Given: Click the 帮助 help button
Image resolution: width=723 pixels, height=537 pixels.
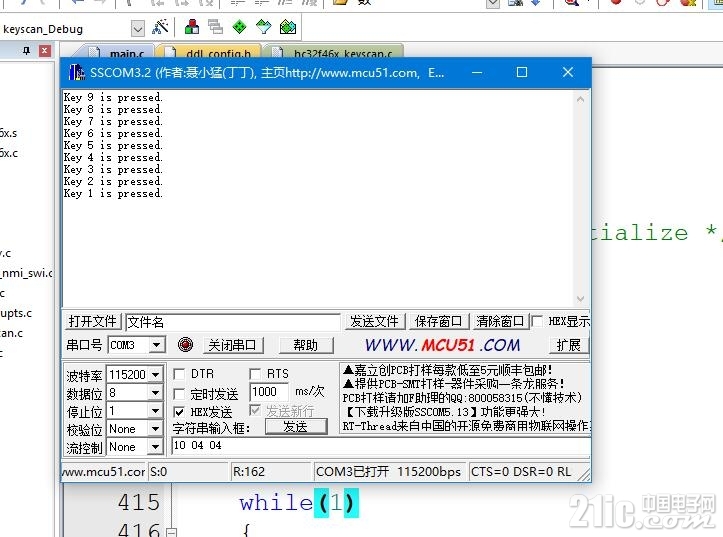Looking at the screenshot, I should click(305, 345).
